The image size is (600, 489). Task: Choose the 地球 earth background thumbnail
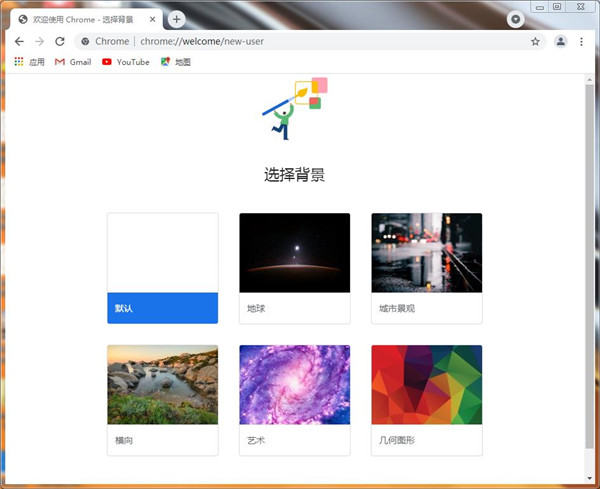(294, 253)
